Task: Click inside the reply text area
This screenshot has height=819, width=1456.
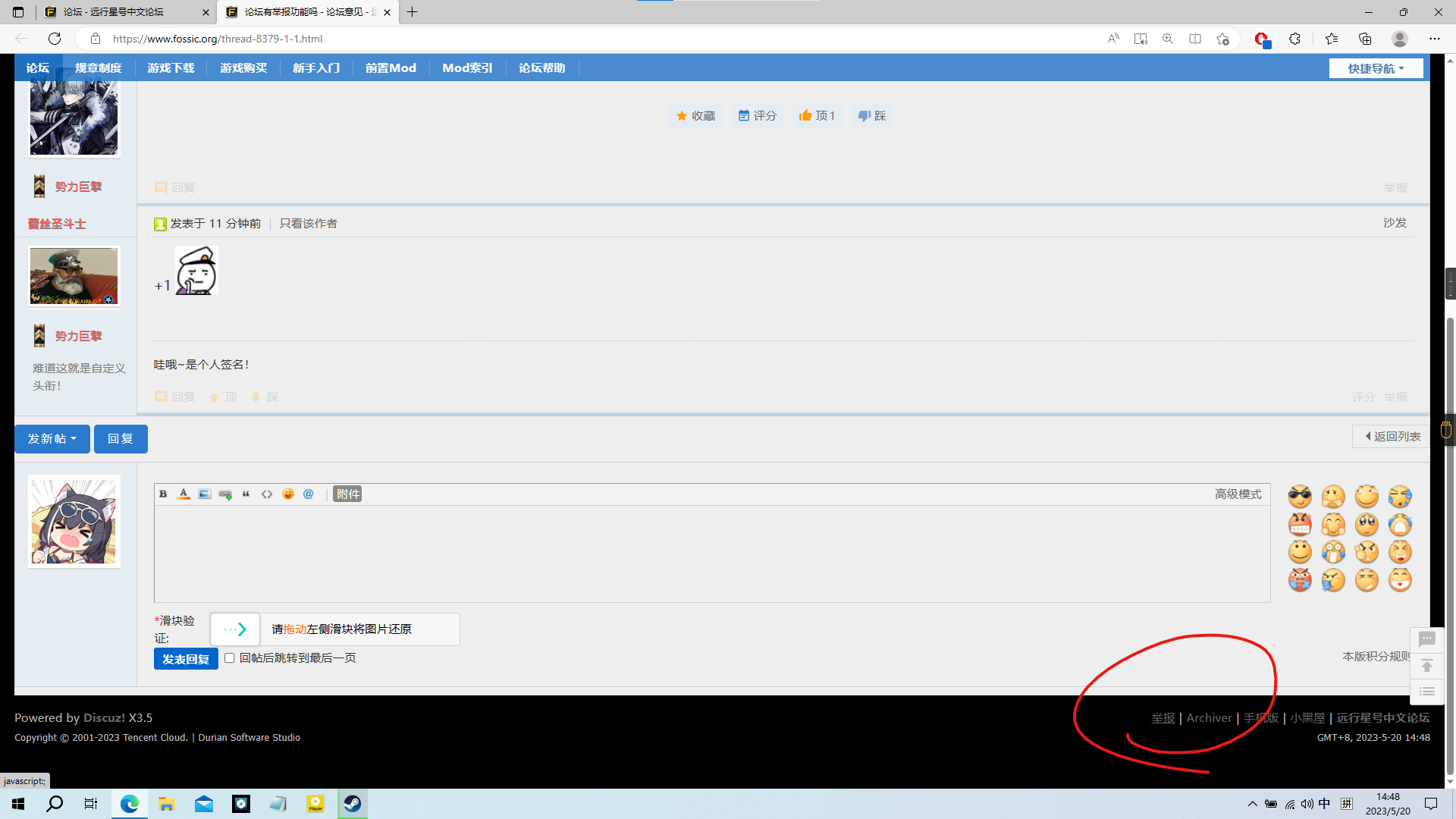Action: pyautogui.click(x=711, y=554)
